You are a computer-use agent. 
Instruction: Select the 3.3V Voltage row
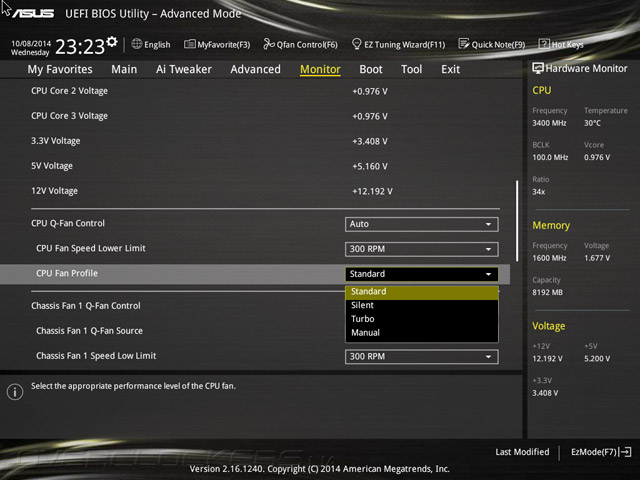255,141
